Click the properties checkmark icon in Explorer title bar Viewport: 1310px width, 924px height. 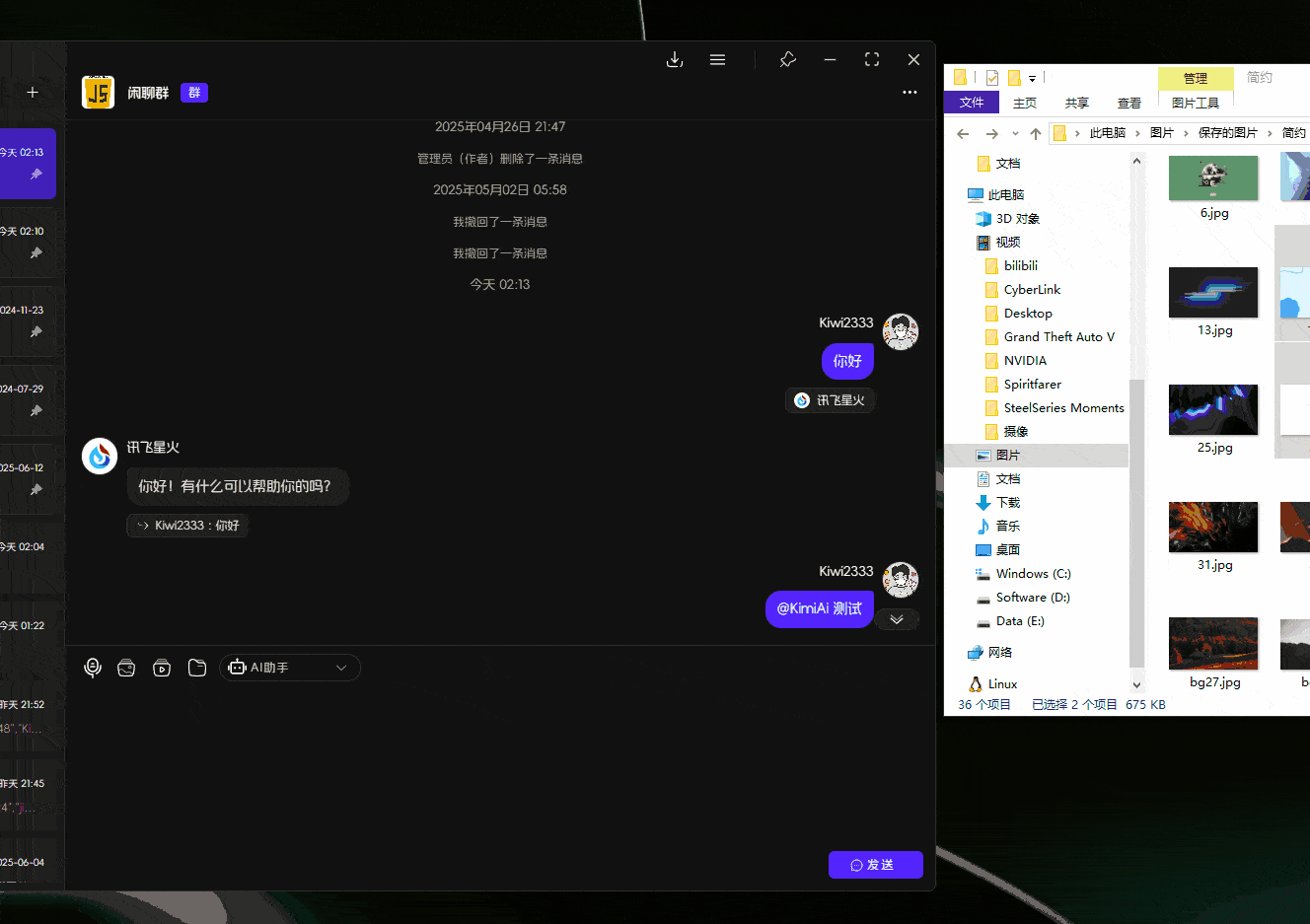point(992,78)
